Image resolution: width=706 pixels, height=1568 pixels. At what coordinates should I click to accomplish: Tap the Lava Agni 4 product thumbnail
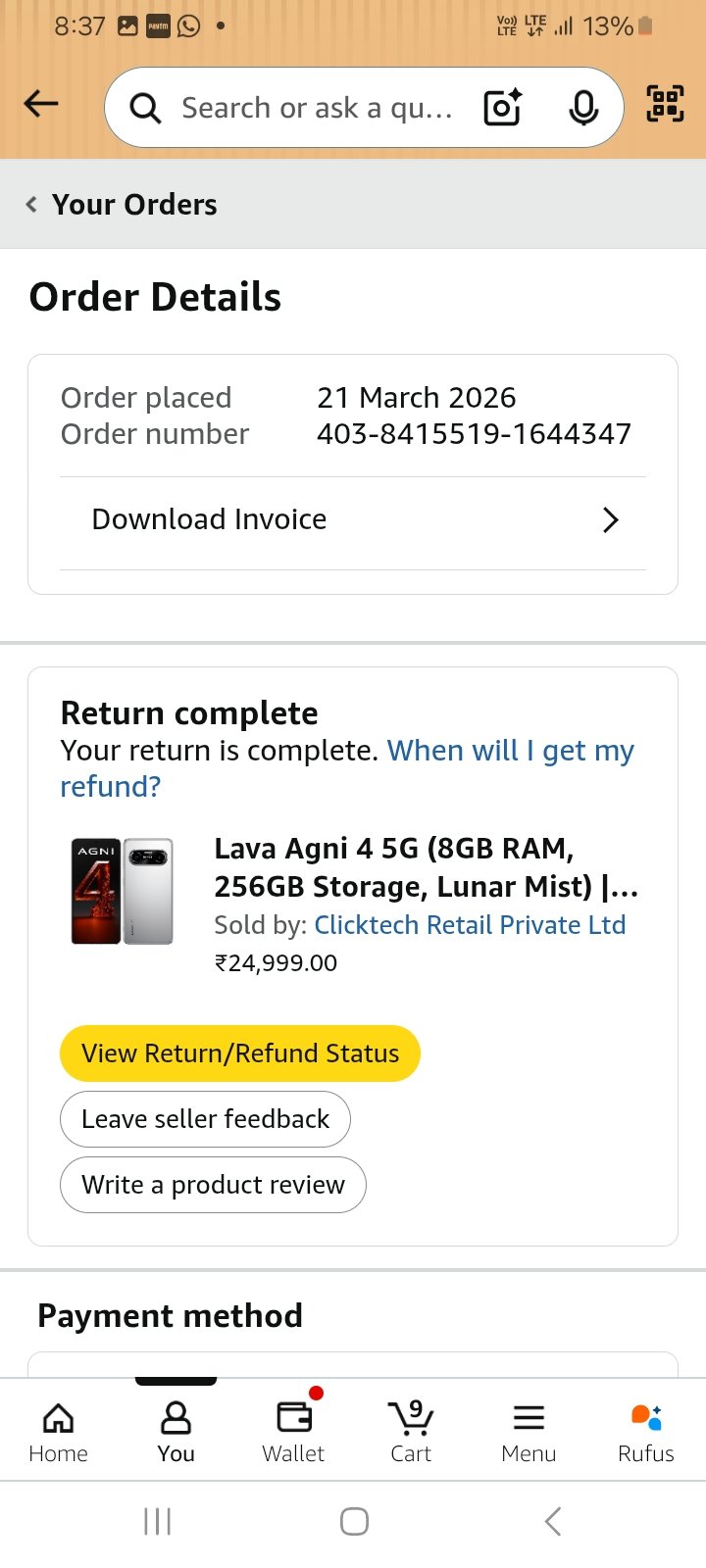click(123, 891)
